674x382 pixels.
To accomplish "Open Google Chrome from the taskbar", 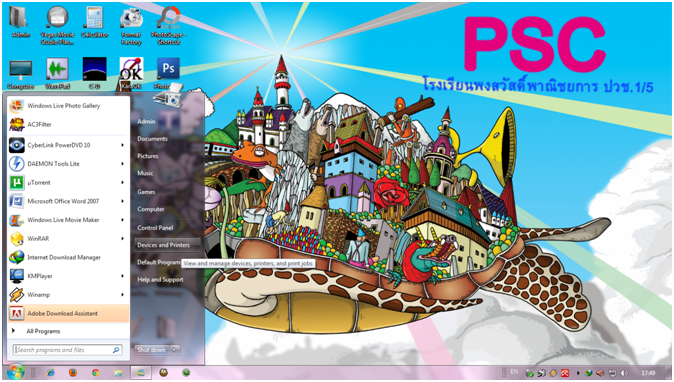I will pyautogui.click(x=95, y=373).
